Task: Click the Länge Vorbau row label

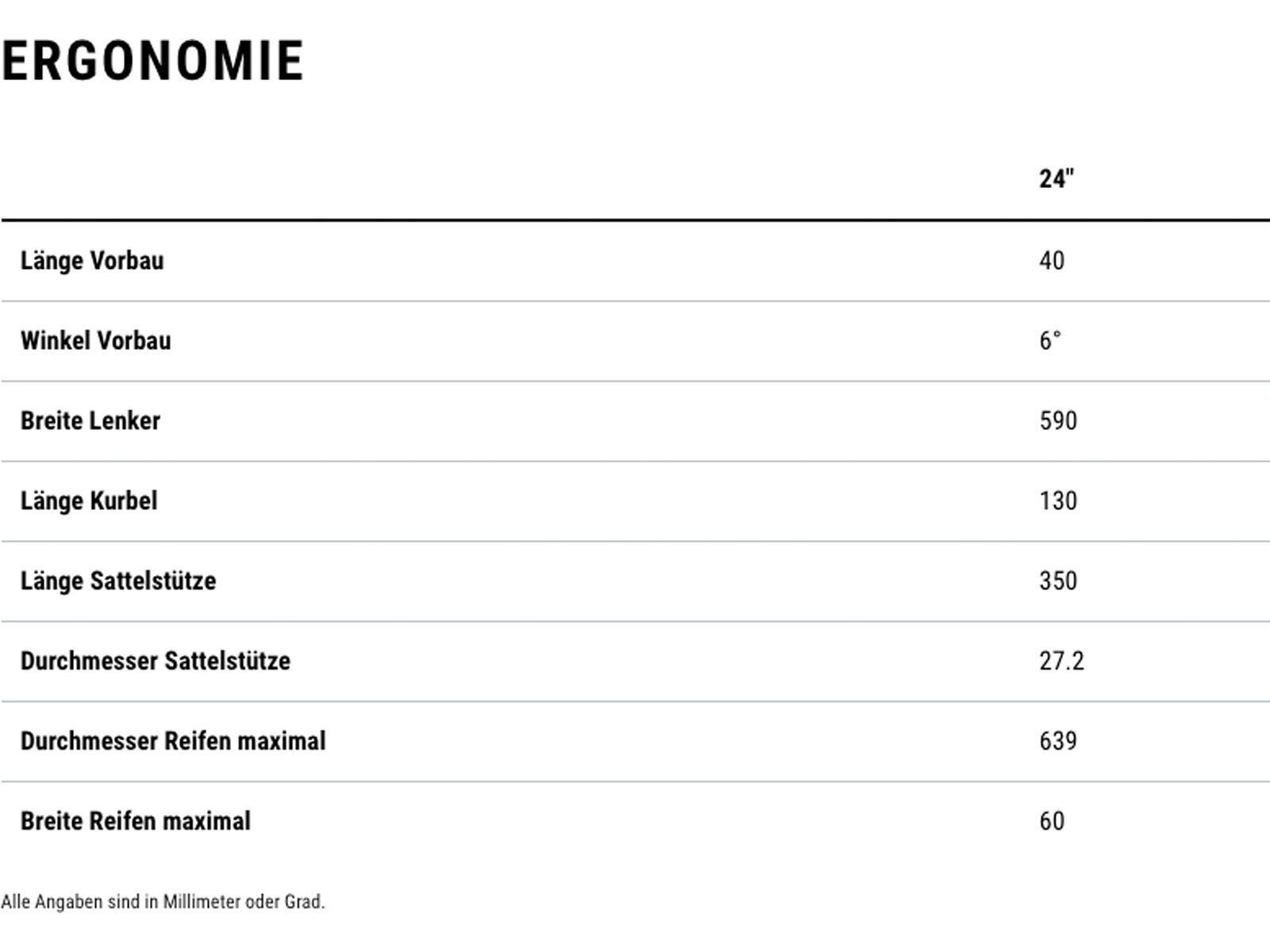Action: (x=92, y=261)
